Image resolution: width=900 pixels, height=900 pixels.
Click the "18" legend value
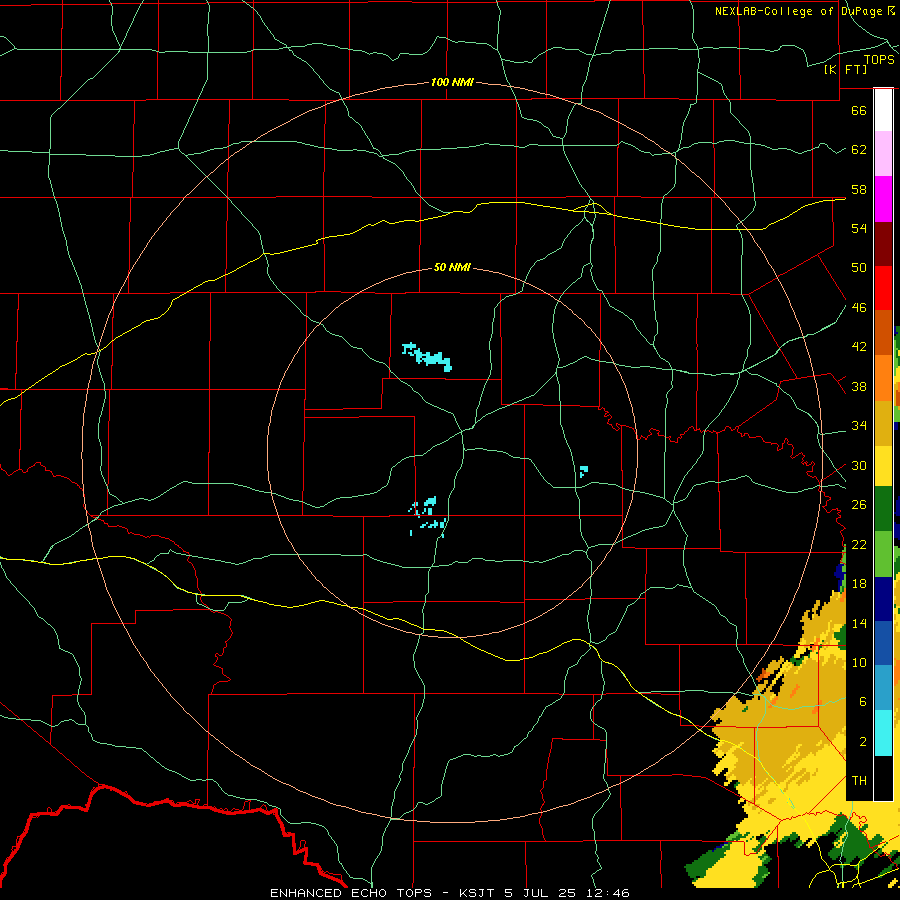[x=859, y=584]
